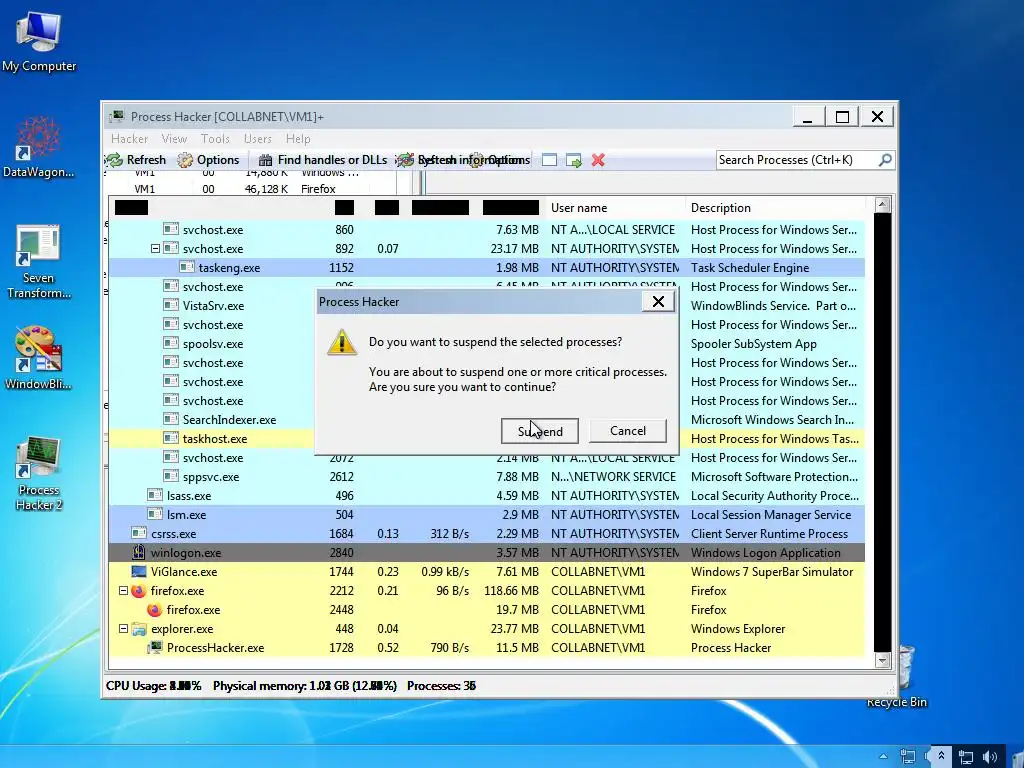Close the Process Hacker warning dialog
The image size is (1024, 768).
pos(658,301)
